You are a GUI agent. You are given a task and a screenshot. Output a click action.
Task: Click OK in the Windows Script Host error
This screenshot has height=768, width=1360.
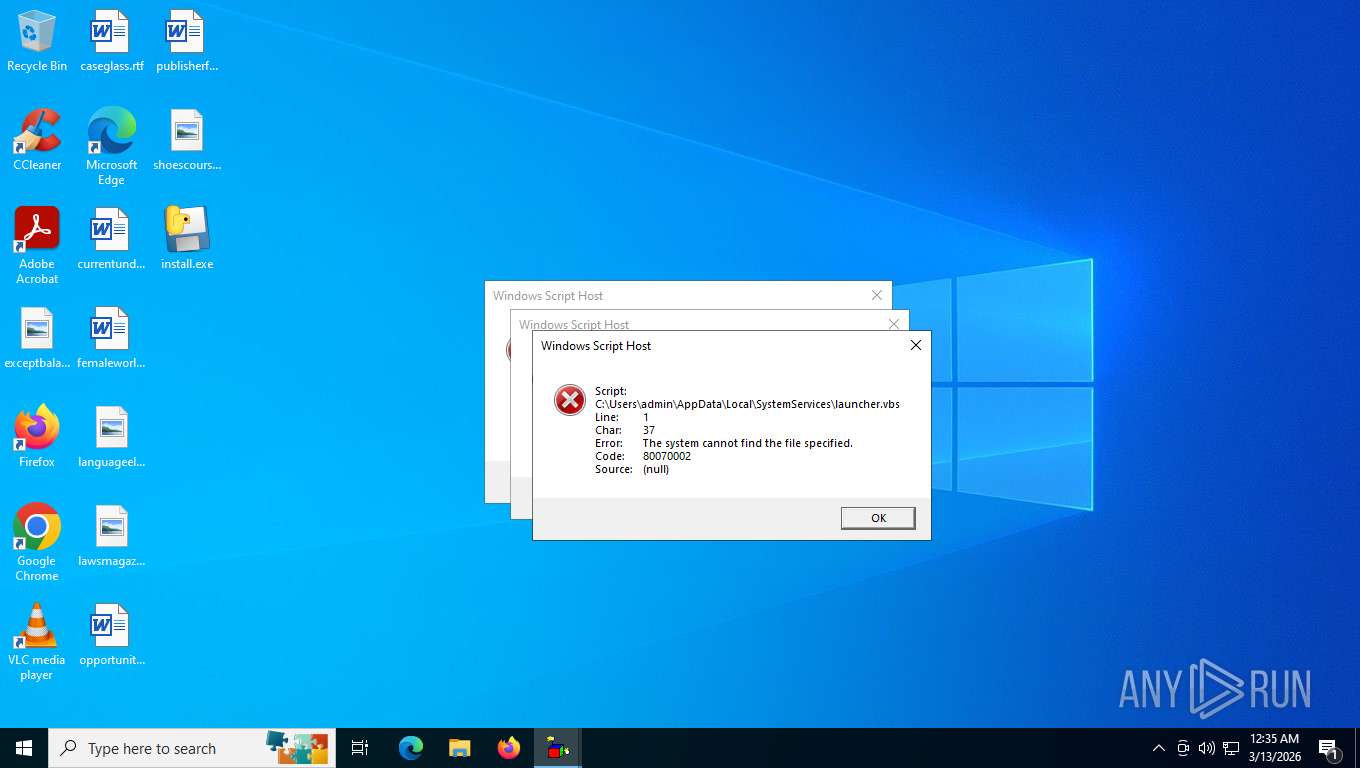878,518
